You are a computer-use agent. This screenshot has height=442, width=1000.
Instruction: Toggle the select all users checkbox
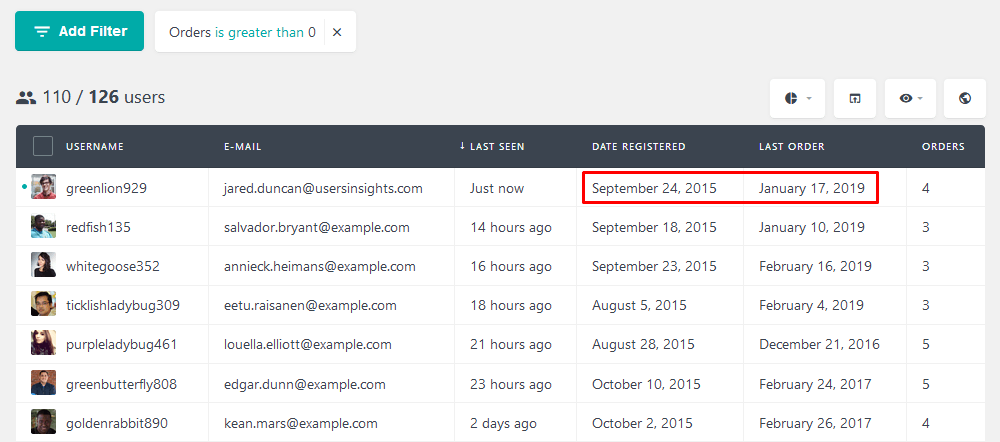click(43, 146)
